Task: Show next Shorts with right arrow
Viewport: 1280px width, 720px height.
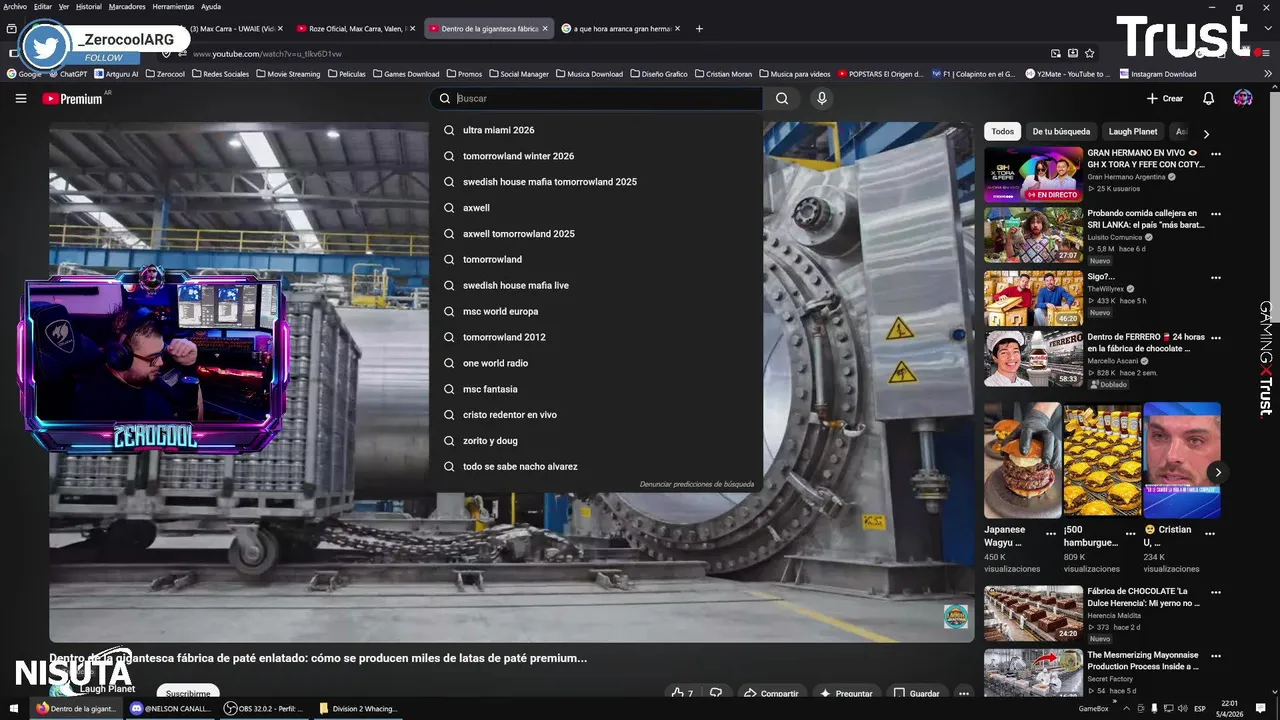Action: click(x=1217, y=472)
